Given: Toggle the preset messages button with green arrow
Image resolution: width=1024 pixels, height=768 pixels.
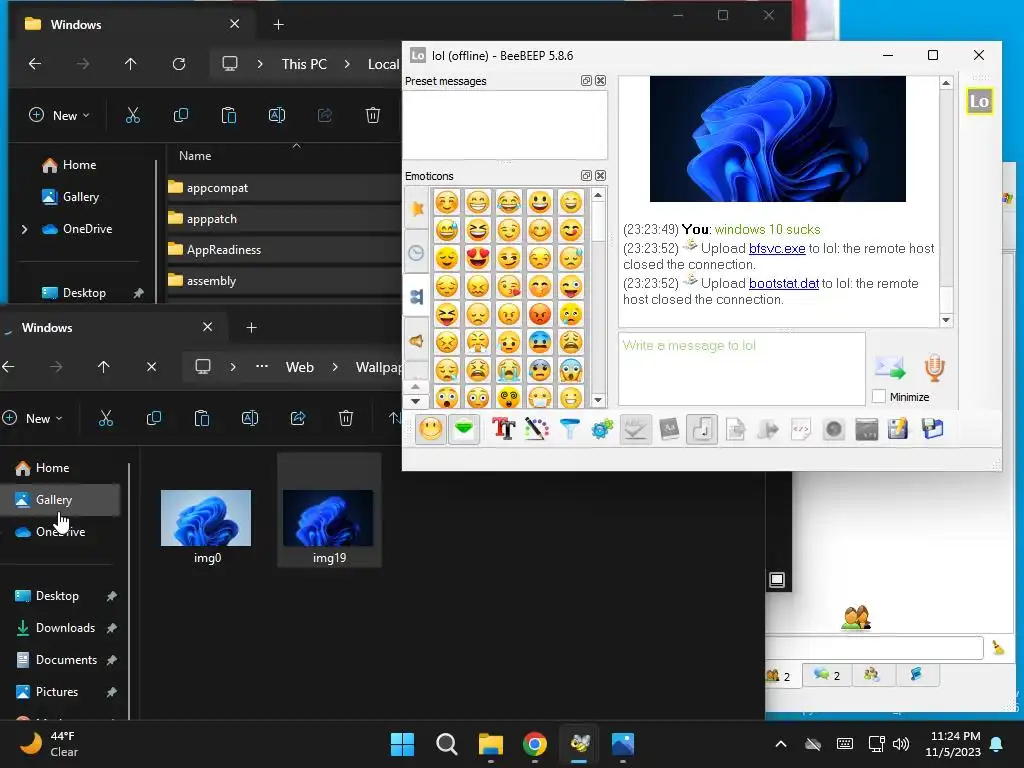Looking at the screenshot, I should (464, 429).
